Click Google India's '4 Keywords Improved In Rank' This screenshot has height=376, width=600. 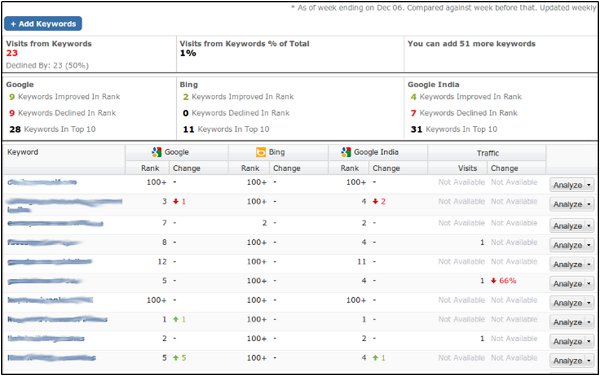[466, 97]
